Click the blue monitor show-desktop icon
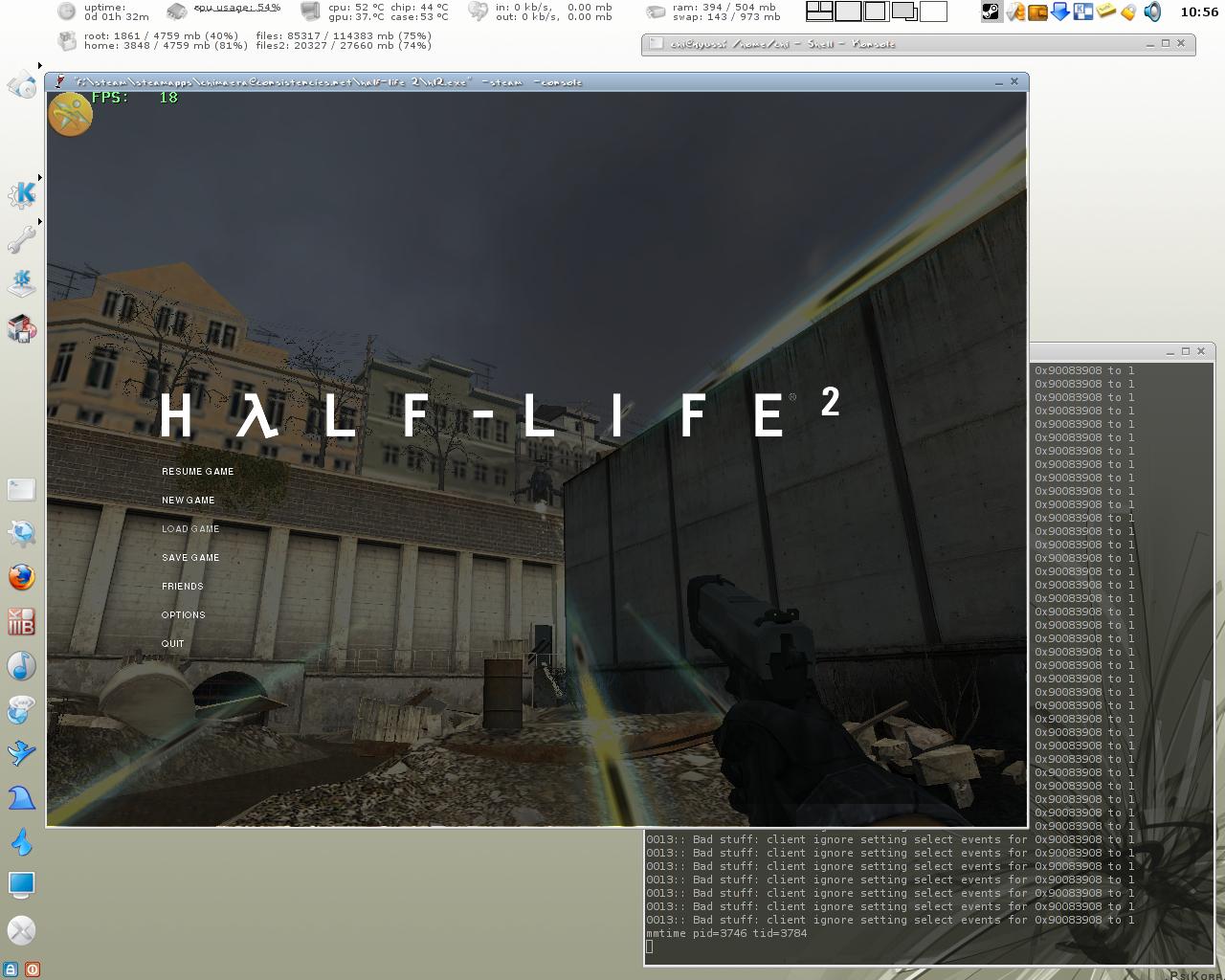The height and width of the screenshot is (980, 1225). [x=22, y=884]
